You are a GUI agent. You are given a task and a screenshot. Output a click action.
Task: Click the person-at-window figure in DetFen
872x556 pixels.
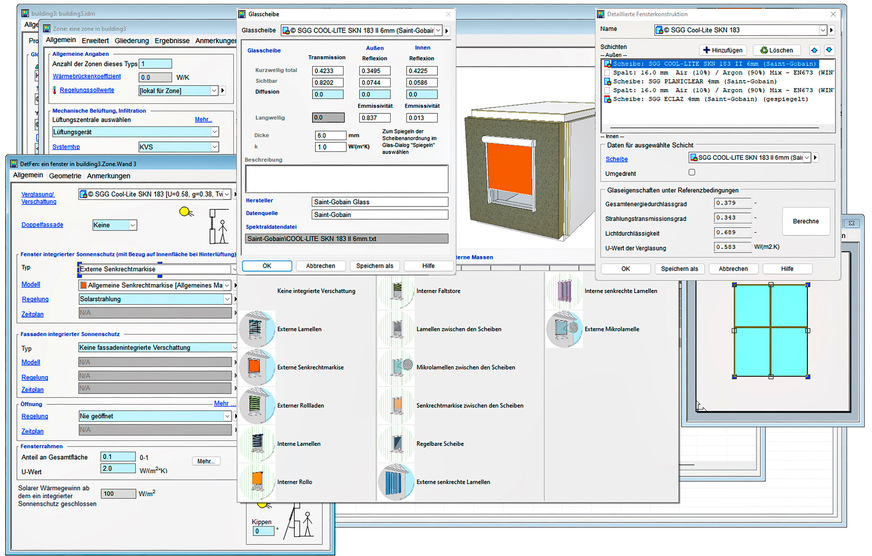219,226
